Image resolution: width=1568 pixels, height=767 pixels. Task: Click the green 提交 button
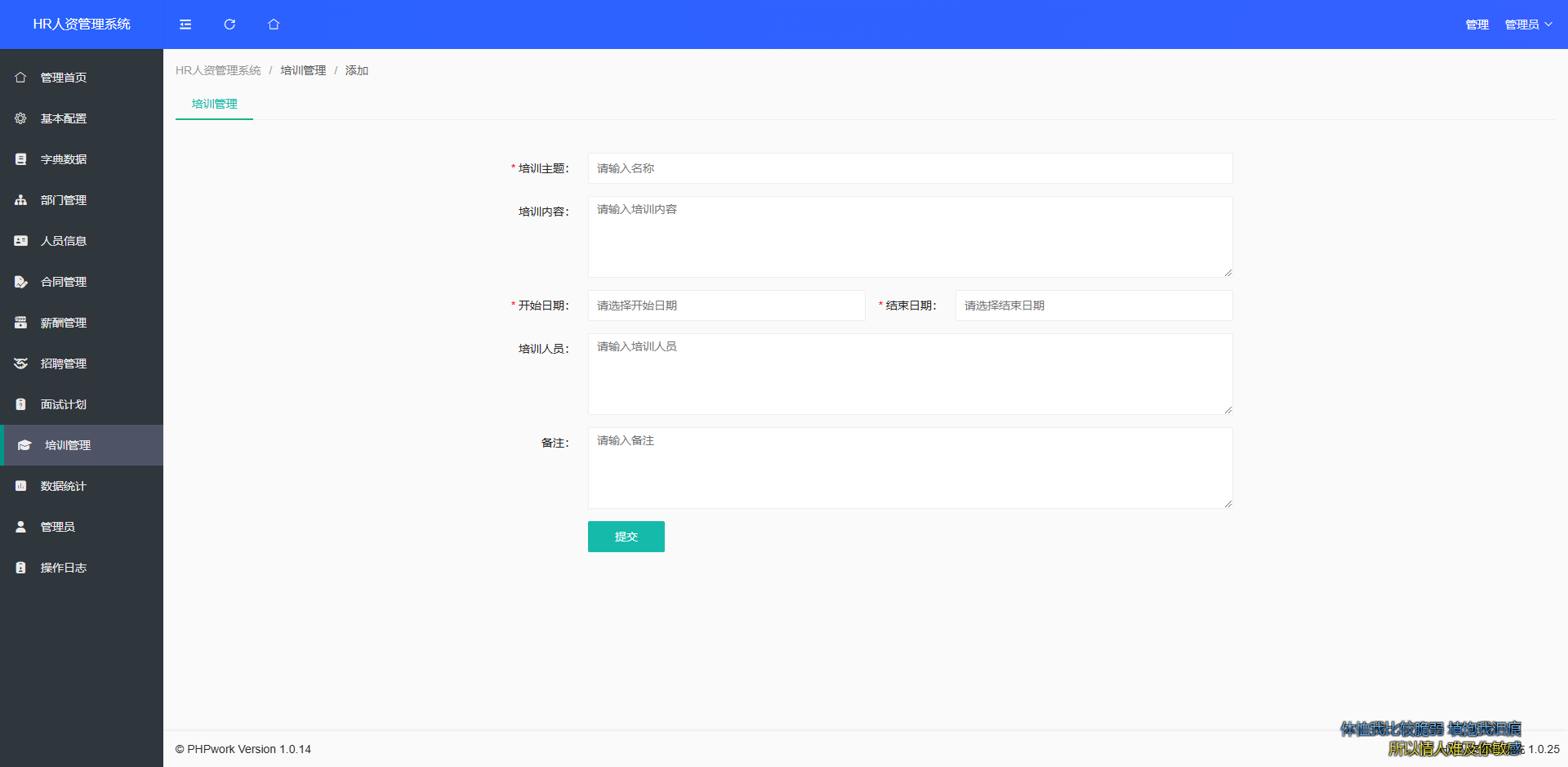click(626, 537)
